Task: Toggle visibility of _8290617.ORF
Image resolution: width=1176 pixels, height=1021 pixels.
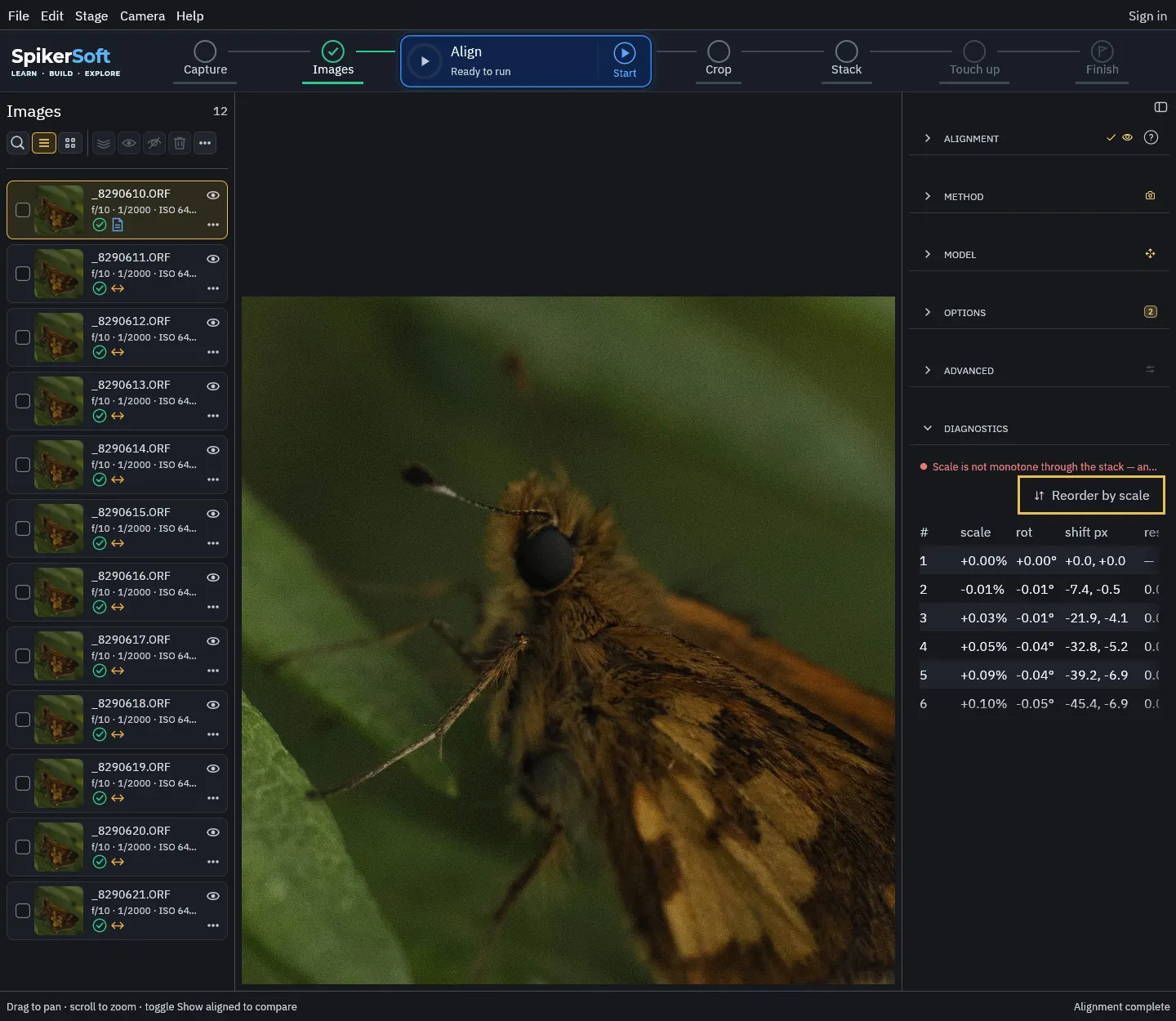Action: (213, 641)
